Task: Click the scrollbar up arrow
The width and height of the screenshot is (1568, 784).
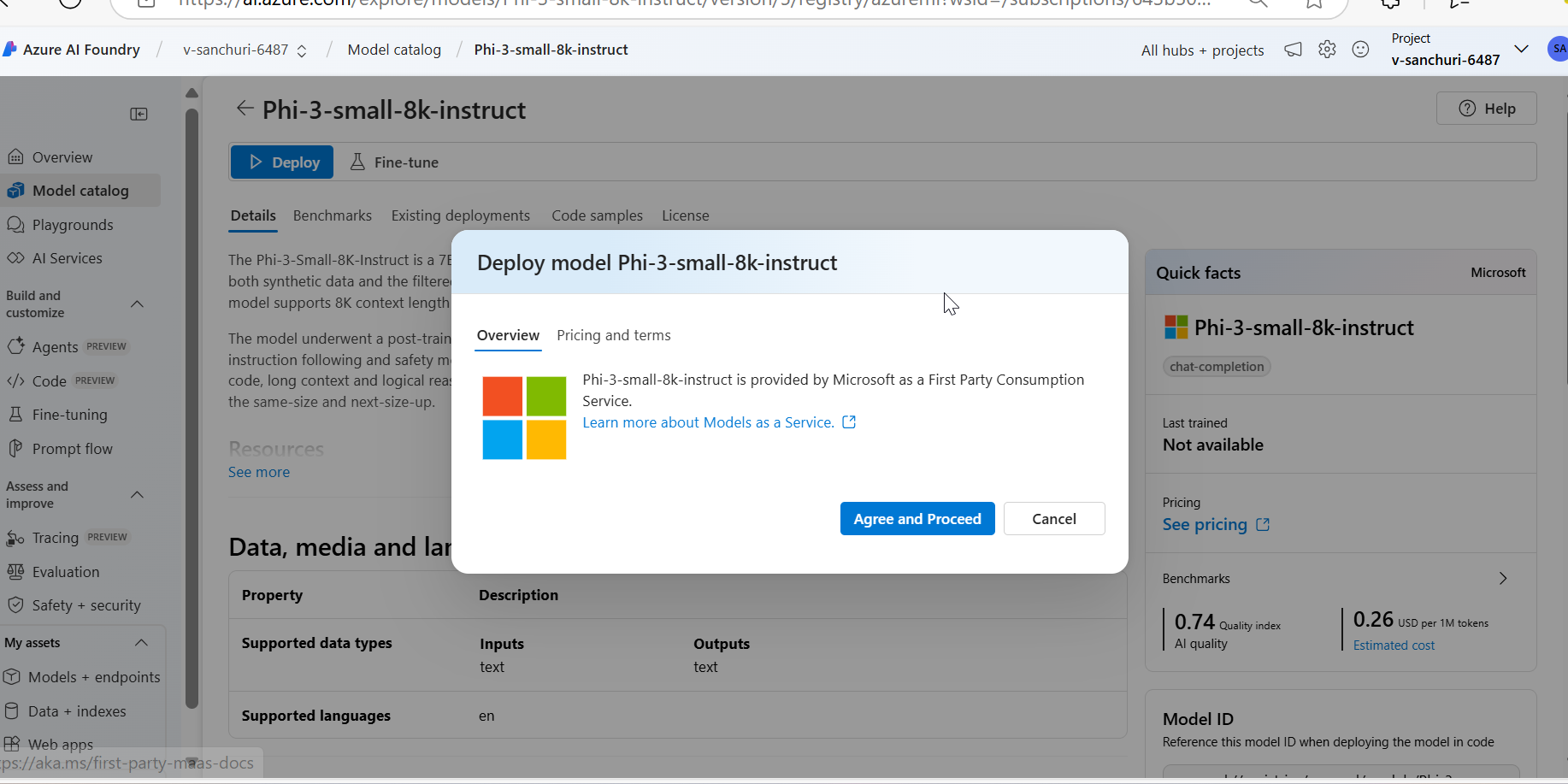Action: pyautogui.click(x=192, y=92)
